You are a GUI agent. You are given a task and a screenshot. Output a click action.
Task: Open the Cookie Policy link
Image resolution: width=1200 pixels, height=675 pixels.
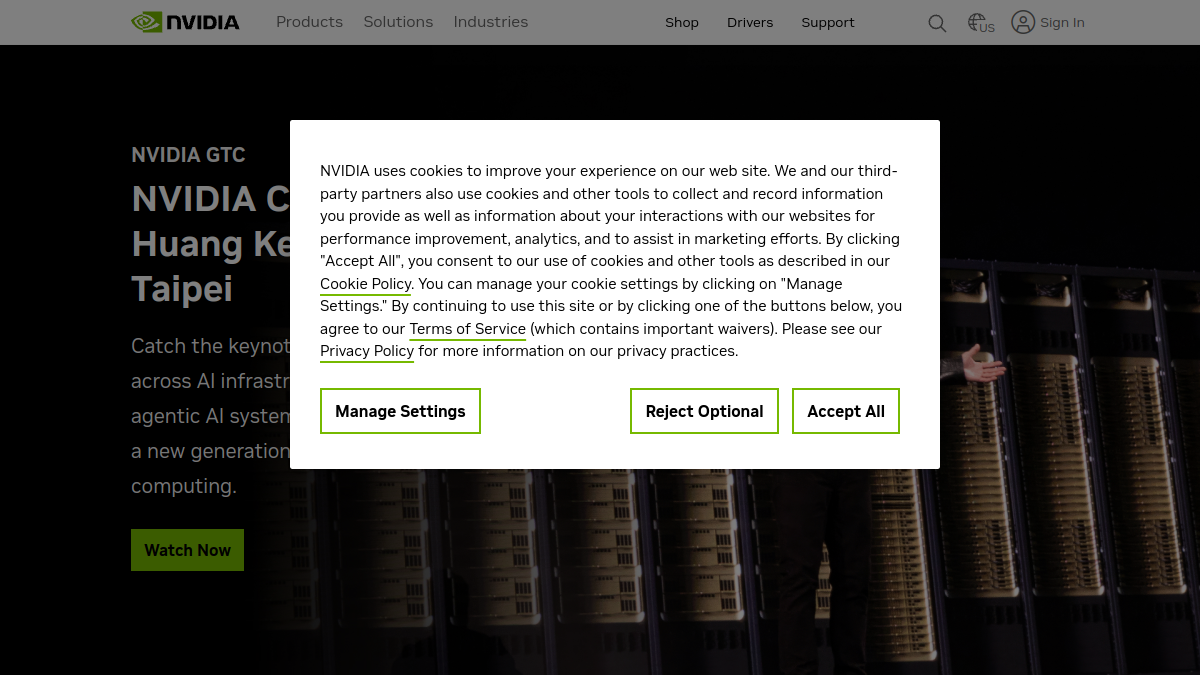tap(366, 284)
